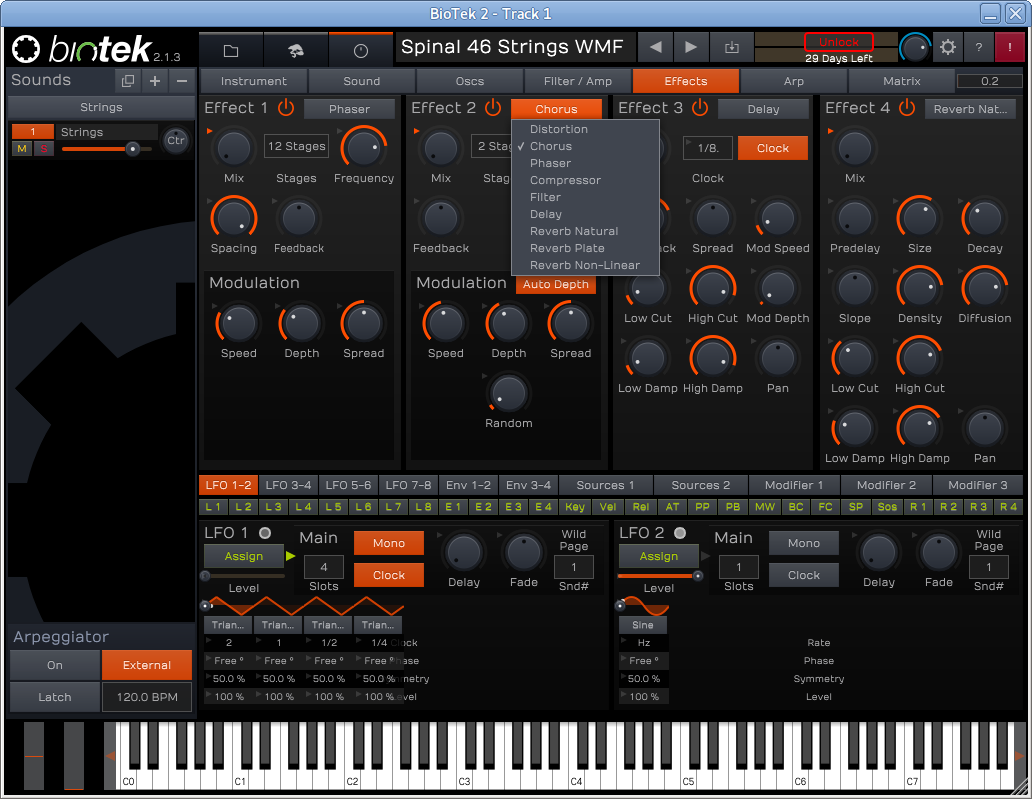Click External arpeggiator sync button
Viewport: 1032px width, 799px height.
147,665
